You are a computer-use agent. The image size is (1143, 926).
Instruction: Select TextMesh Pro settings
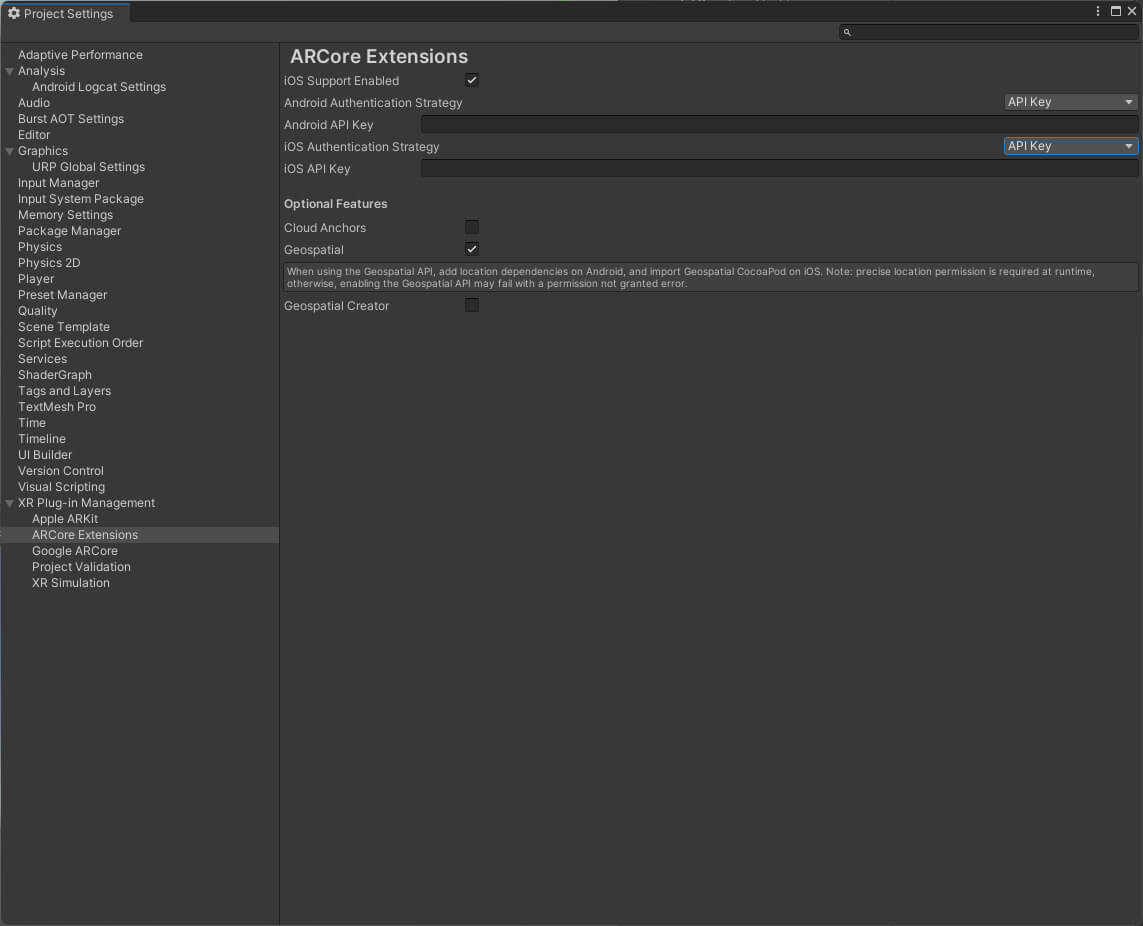(57, 408)
